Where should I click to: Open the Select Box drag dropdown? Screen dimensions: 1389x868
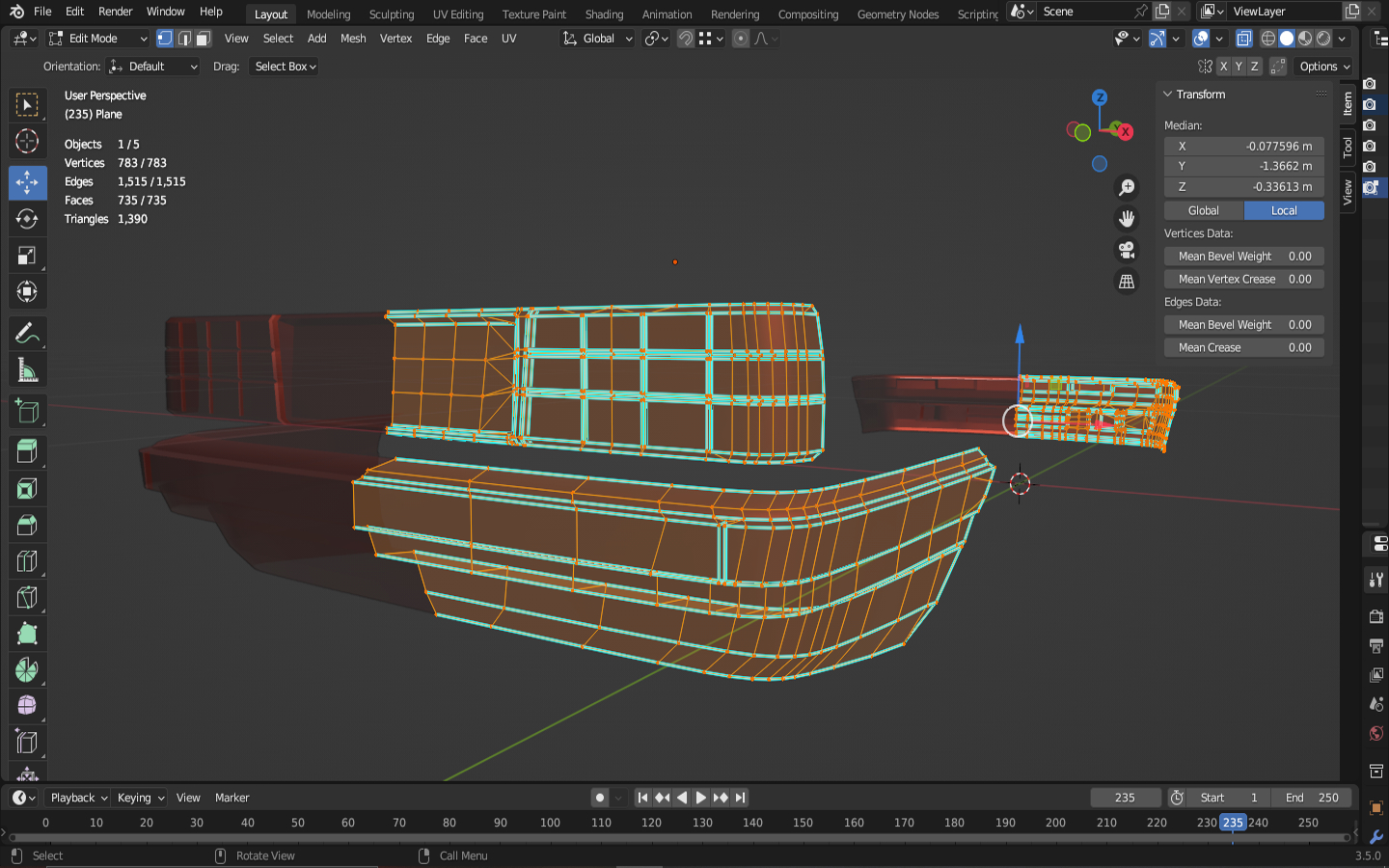(285, 67)
